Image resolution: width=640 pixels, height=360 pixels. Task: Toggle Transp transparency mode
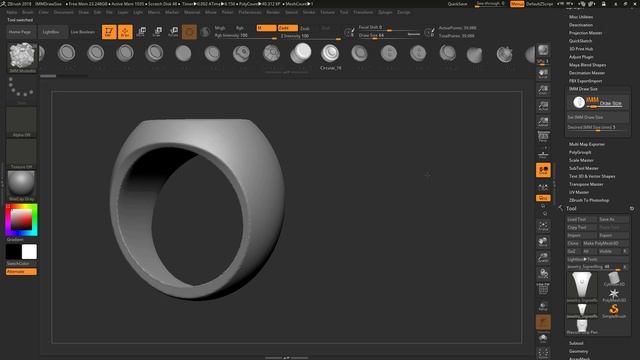(x=543, y=306)
